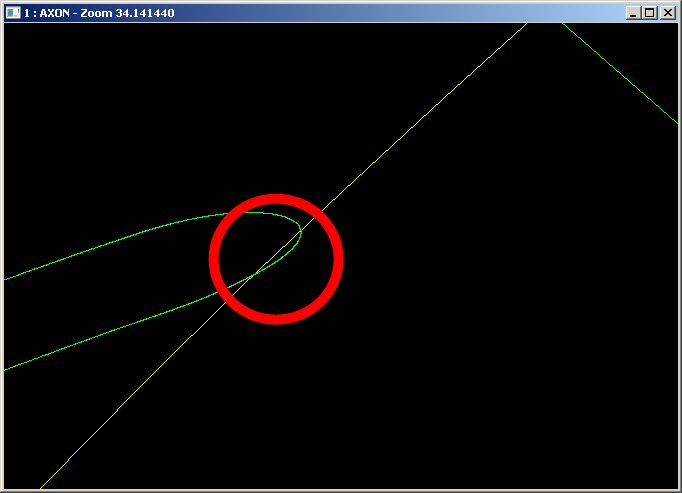682x493 pixels.
Task: Pick the crest of the upper green curve
Action: [x=250, y=213]
